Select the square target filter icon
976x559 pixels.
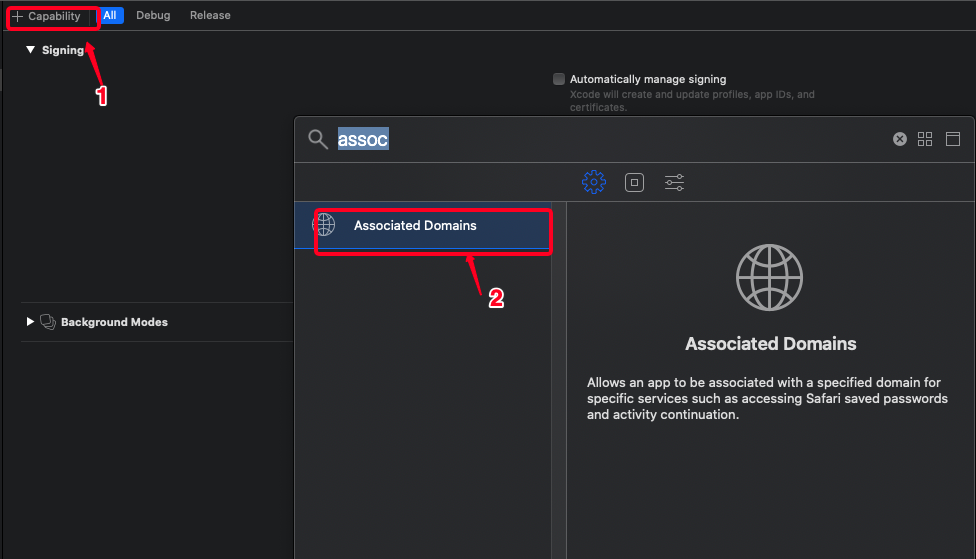pyautogui.click(x=634, y=182)
